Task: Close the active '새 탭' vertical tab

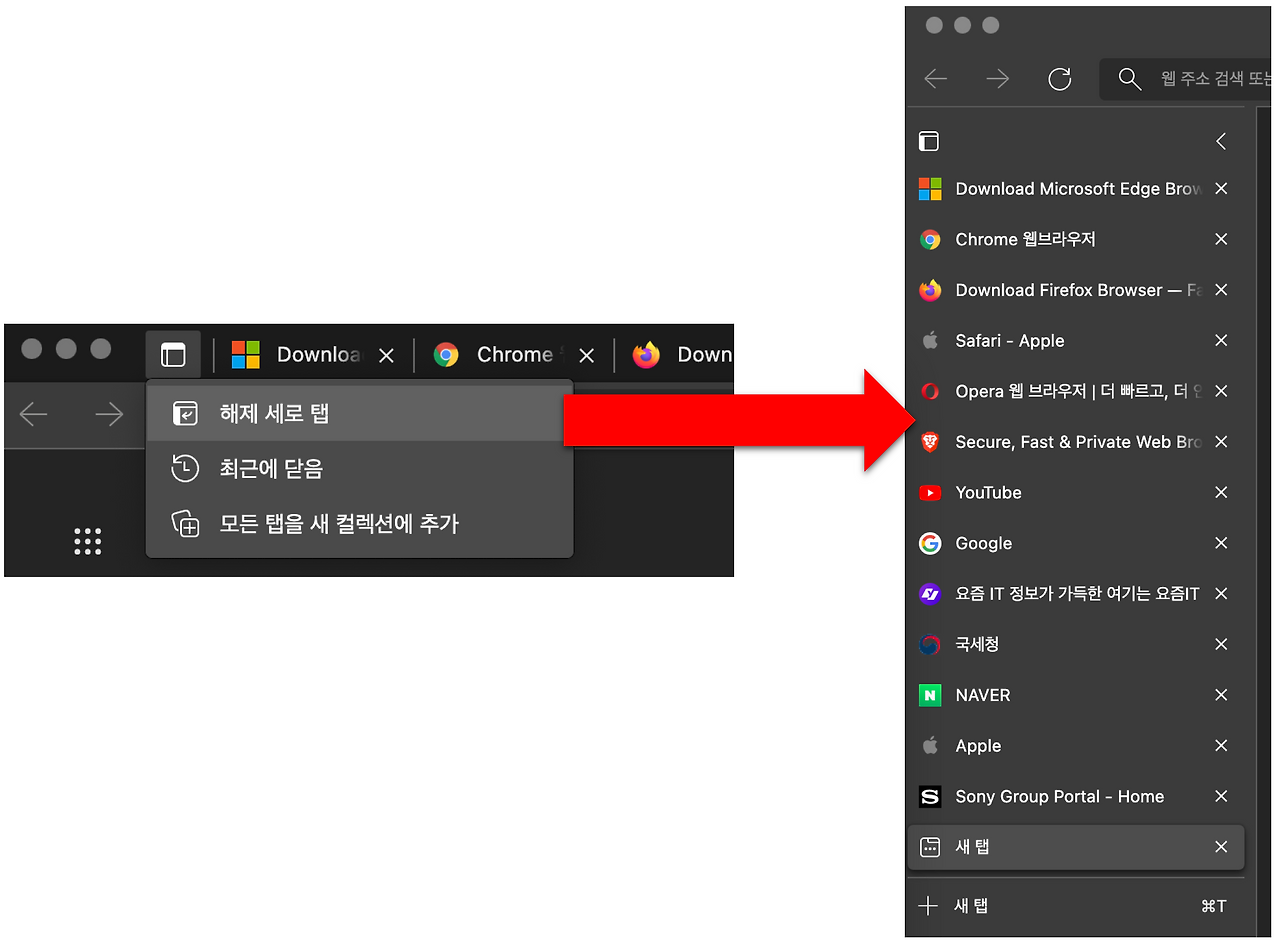Action: click(x=1221, y=848)
